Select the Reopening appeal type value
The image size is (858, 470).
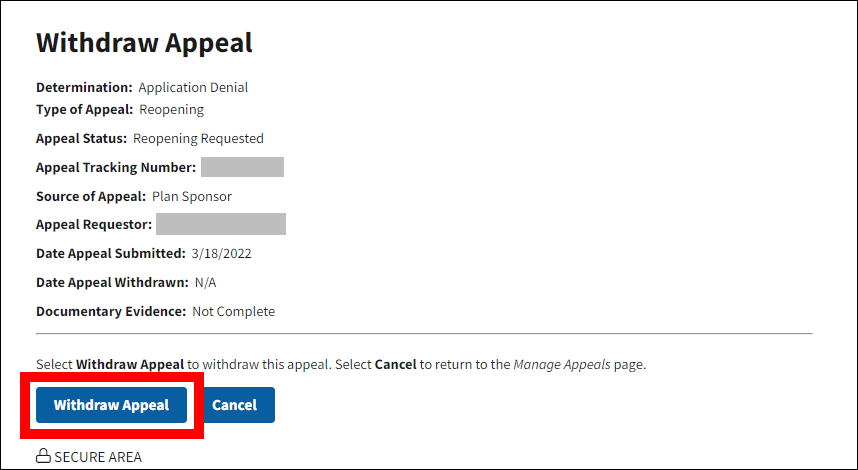[171, 109]
